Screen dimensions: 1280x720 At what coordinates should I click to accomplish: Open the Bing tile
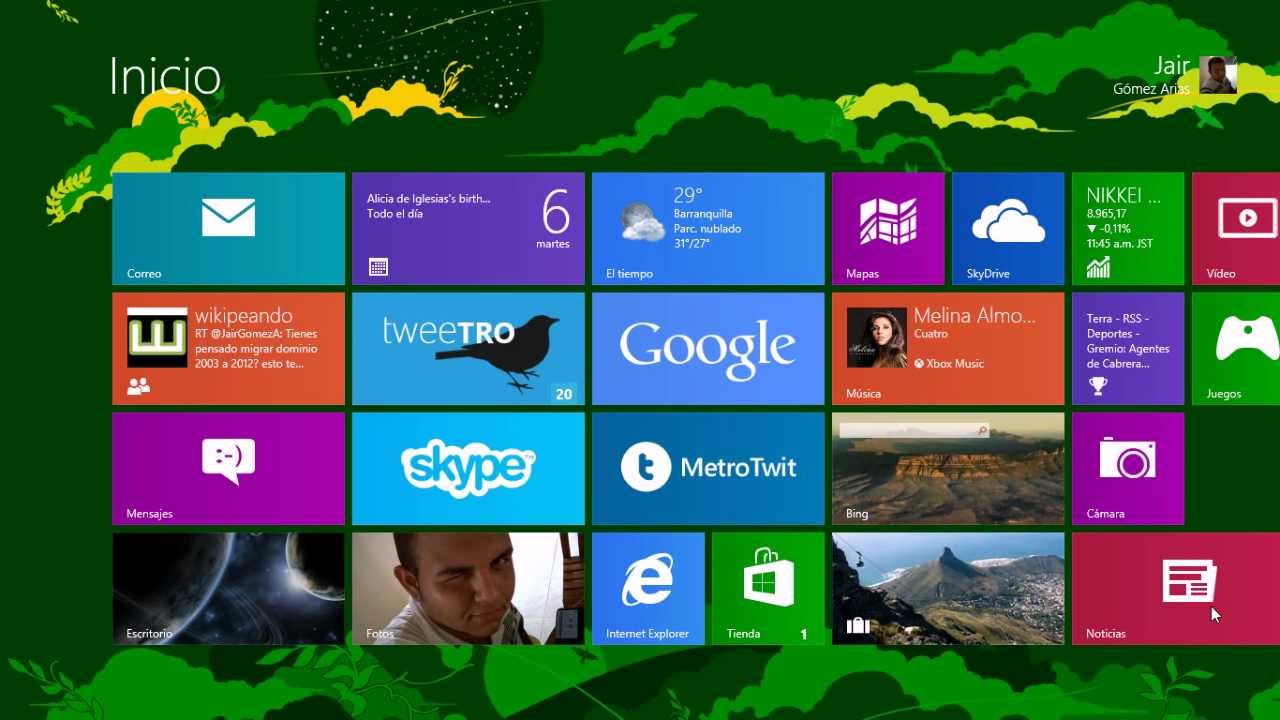[x=948, y=469]
